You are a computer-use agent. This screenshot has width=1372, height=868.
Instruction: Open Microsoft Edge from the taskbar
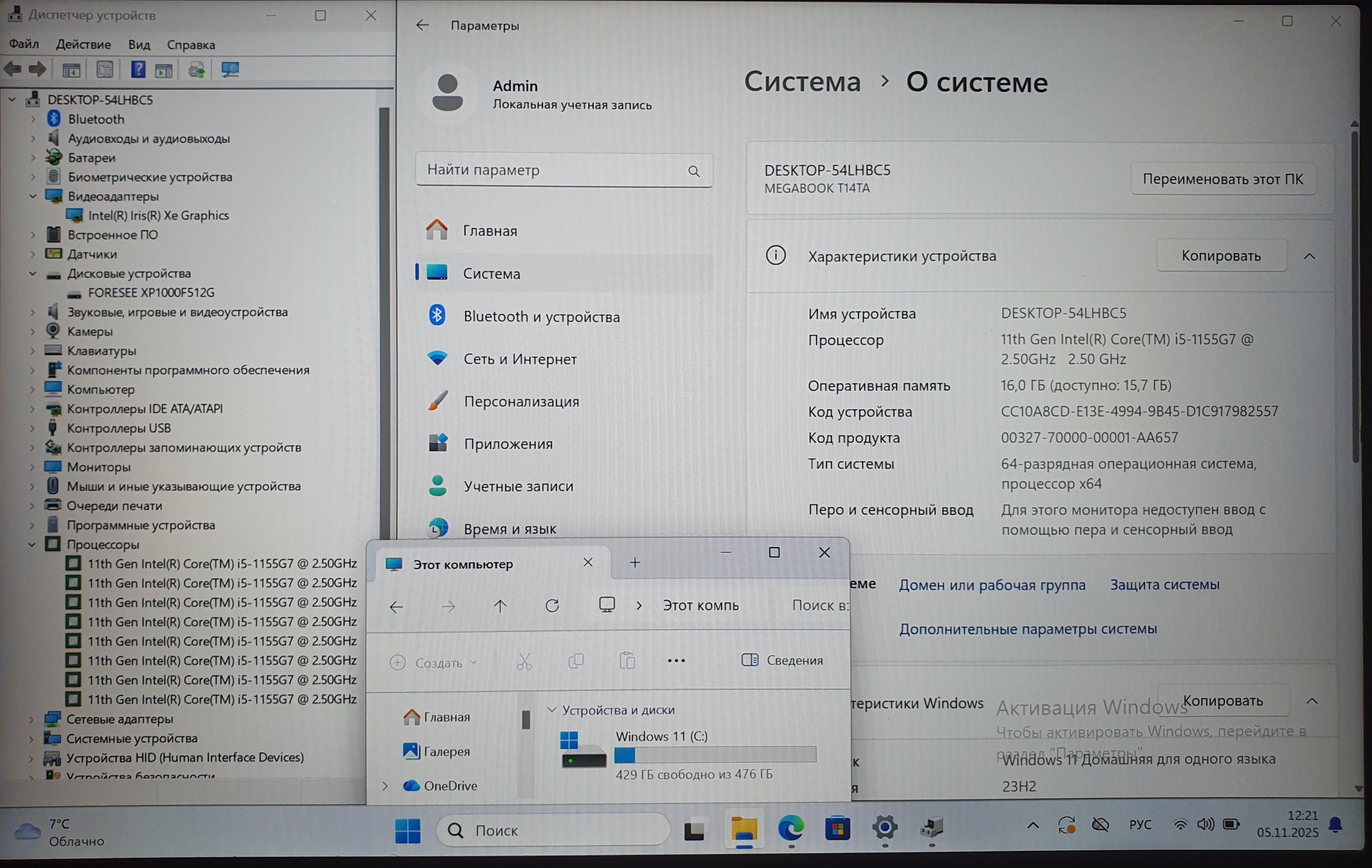pyautogui.click(x=791, y=829)
